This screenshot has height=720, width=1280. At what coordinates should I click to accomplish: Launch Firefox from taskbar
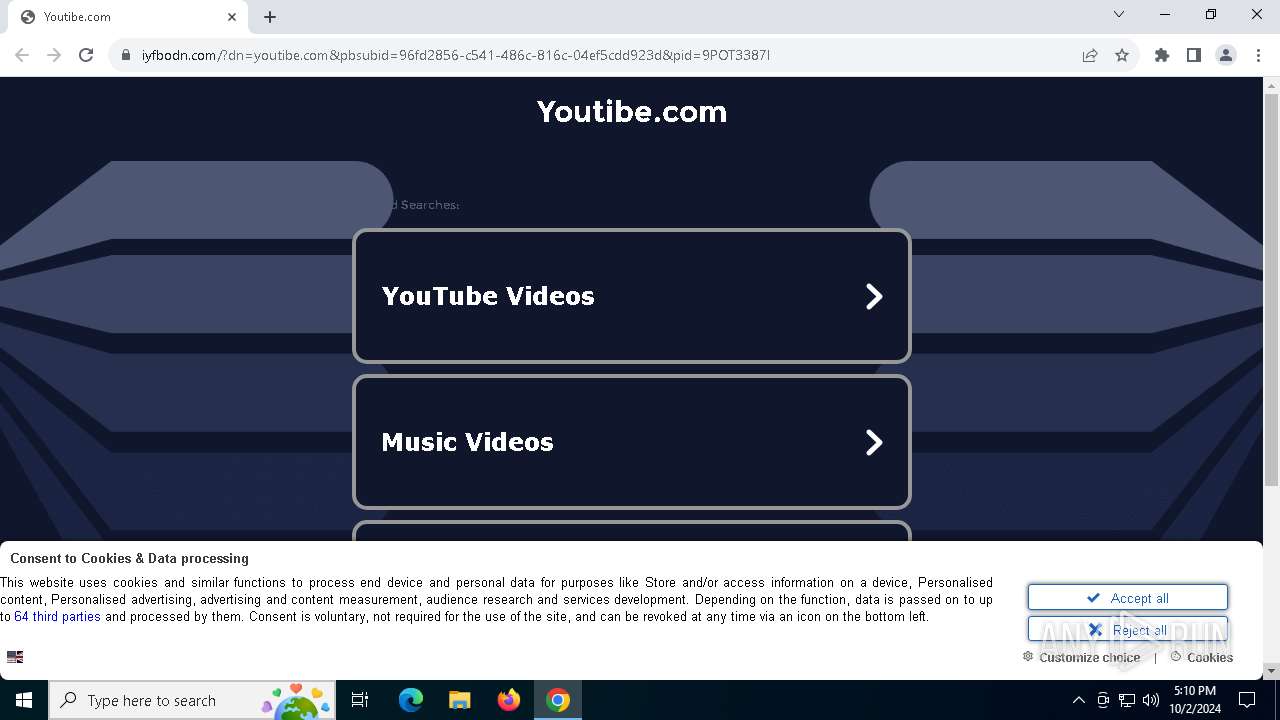[x=509, y=700]
